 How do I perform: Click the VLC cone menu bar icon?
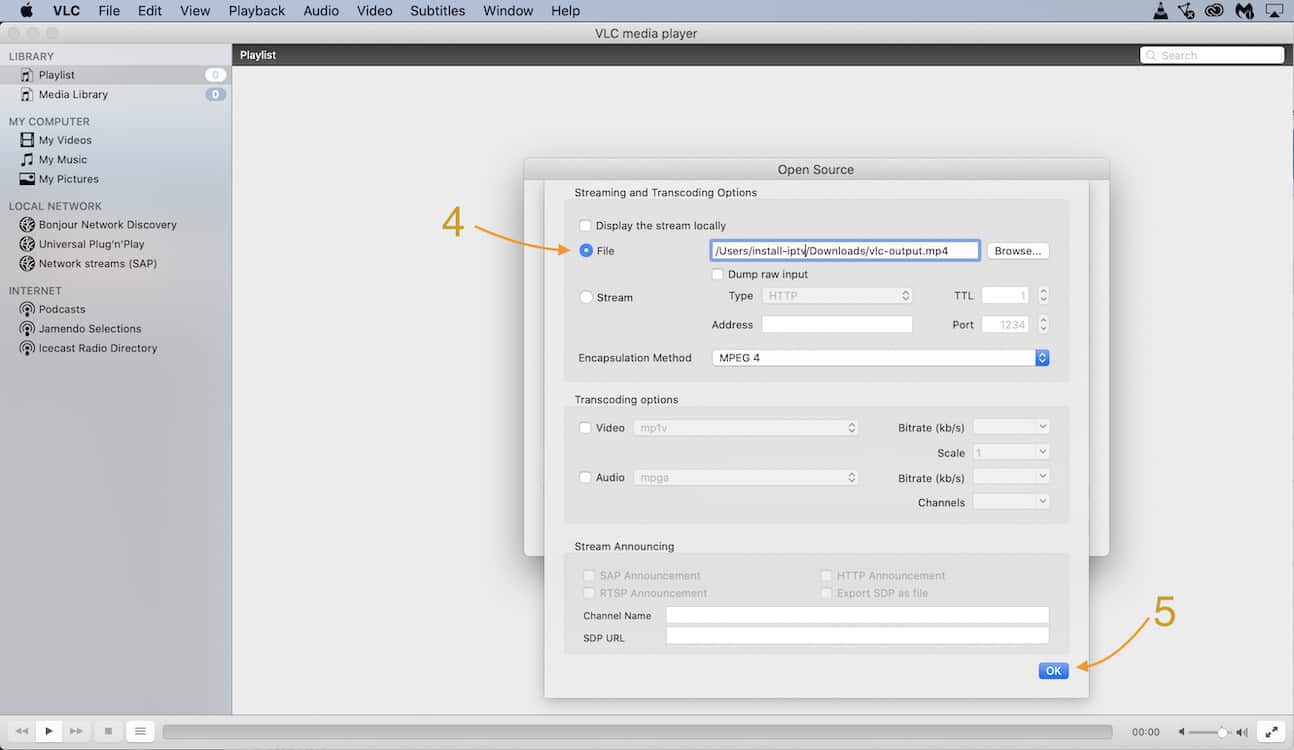[x=1159, y=11]
